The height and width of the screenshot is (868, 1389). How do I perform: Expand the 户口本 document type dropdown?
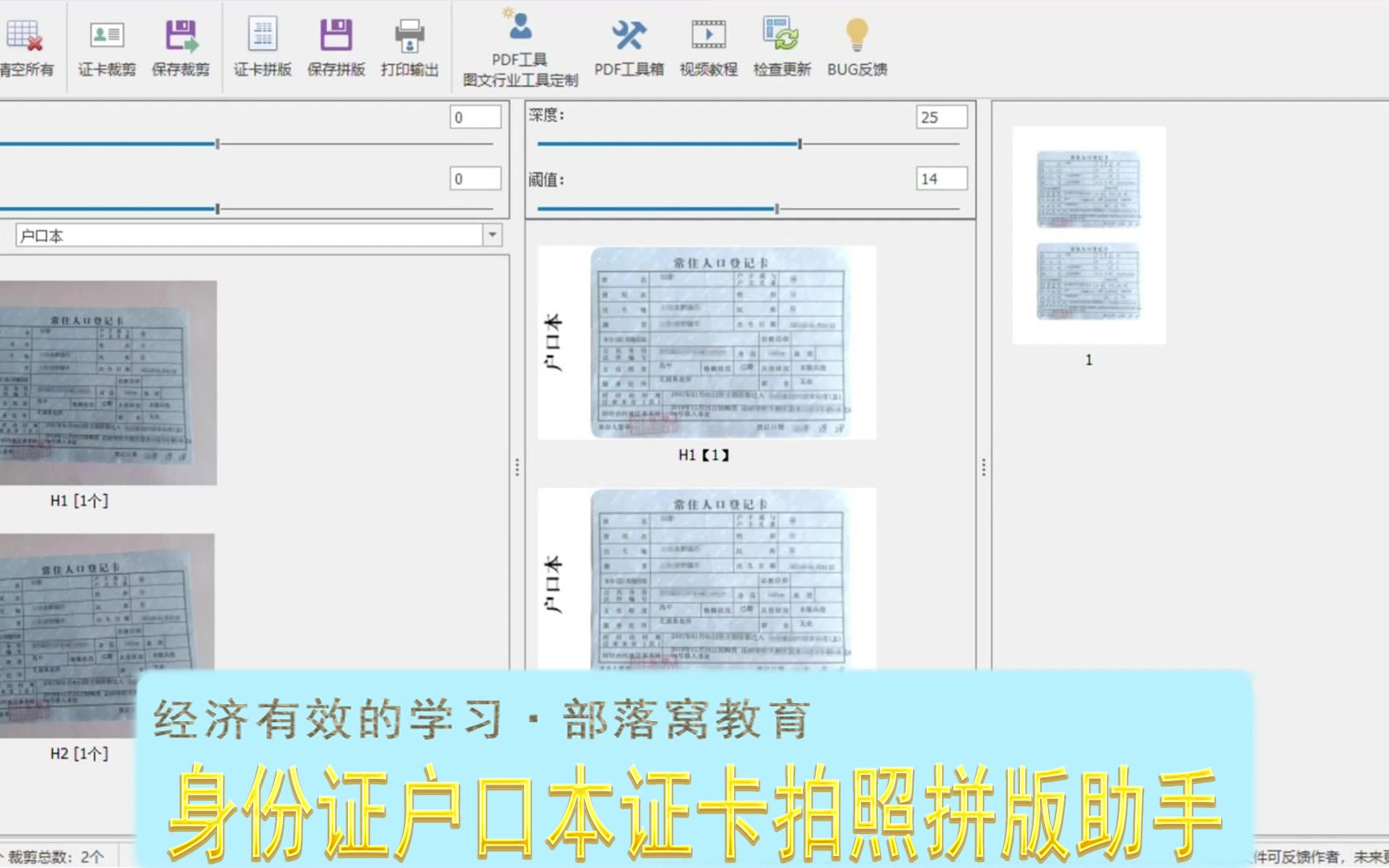click(493, 235)
